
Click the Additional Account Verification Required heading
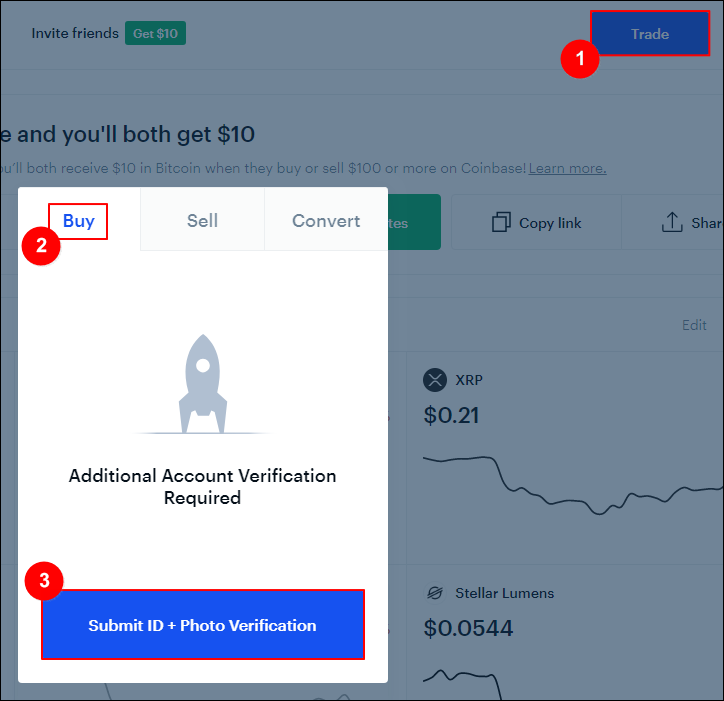pos(203,487)
